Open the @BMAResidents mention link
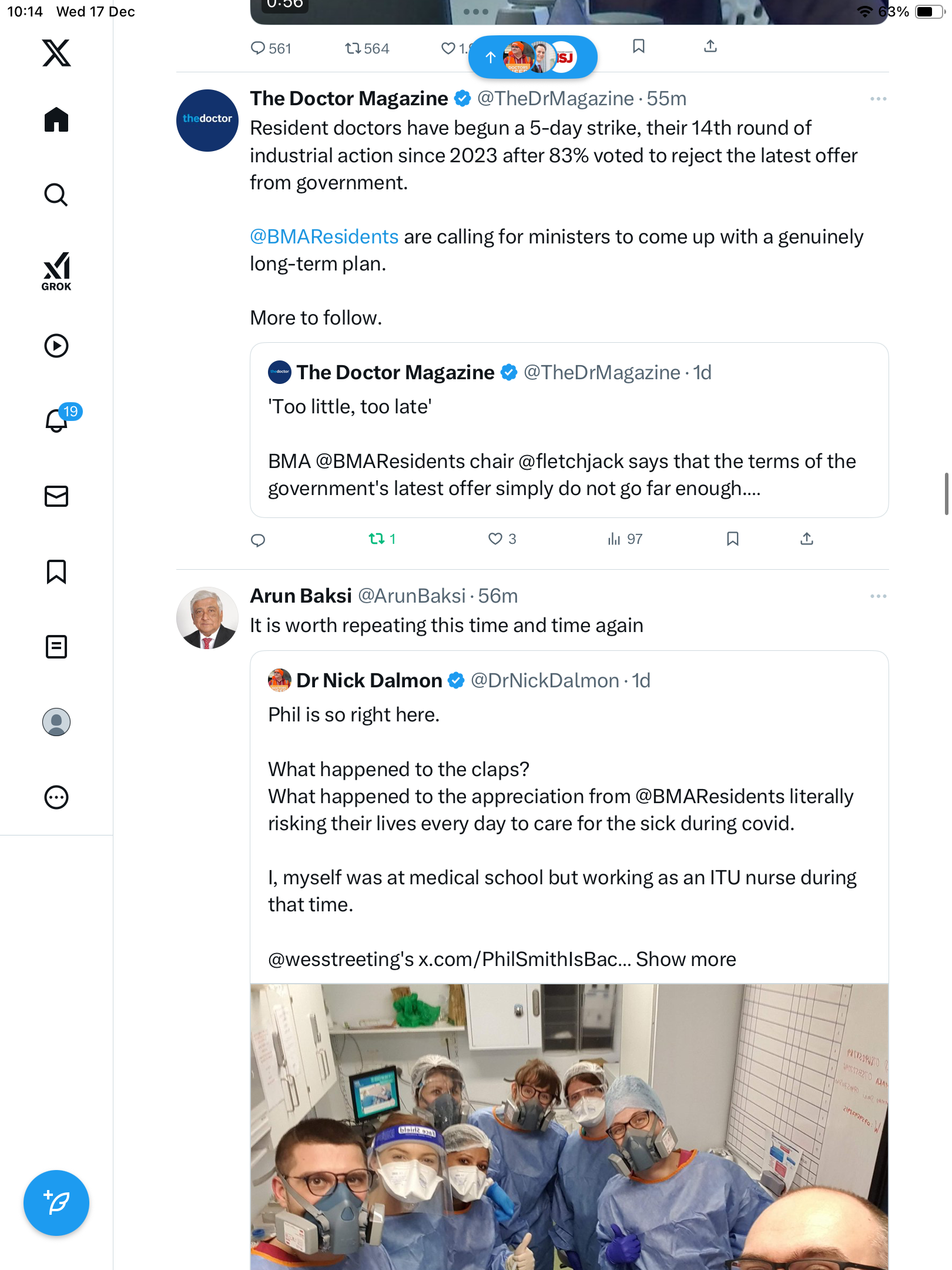Screen dimensions: 952x1270 pos(324,236)
